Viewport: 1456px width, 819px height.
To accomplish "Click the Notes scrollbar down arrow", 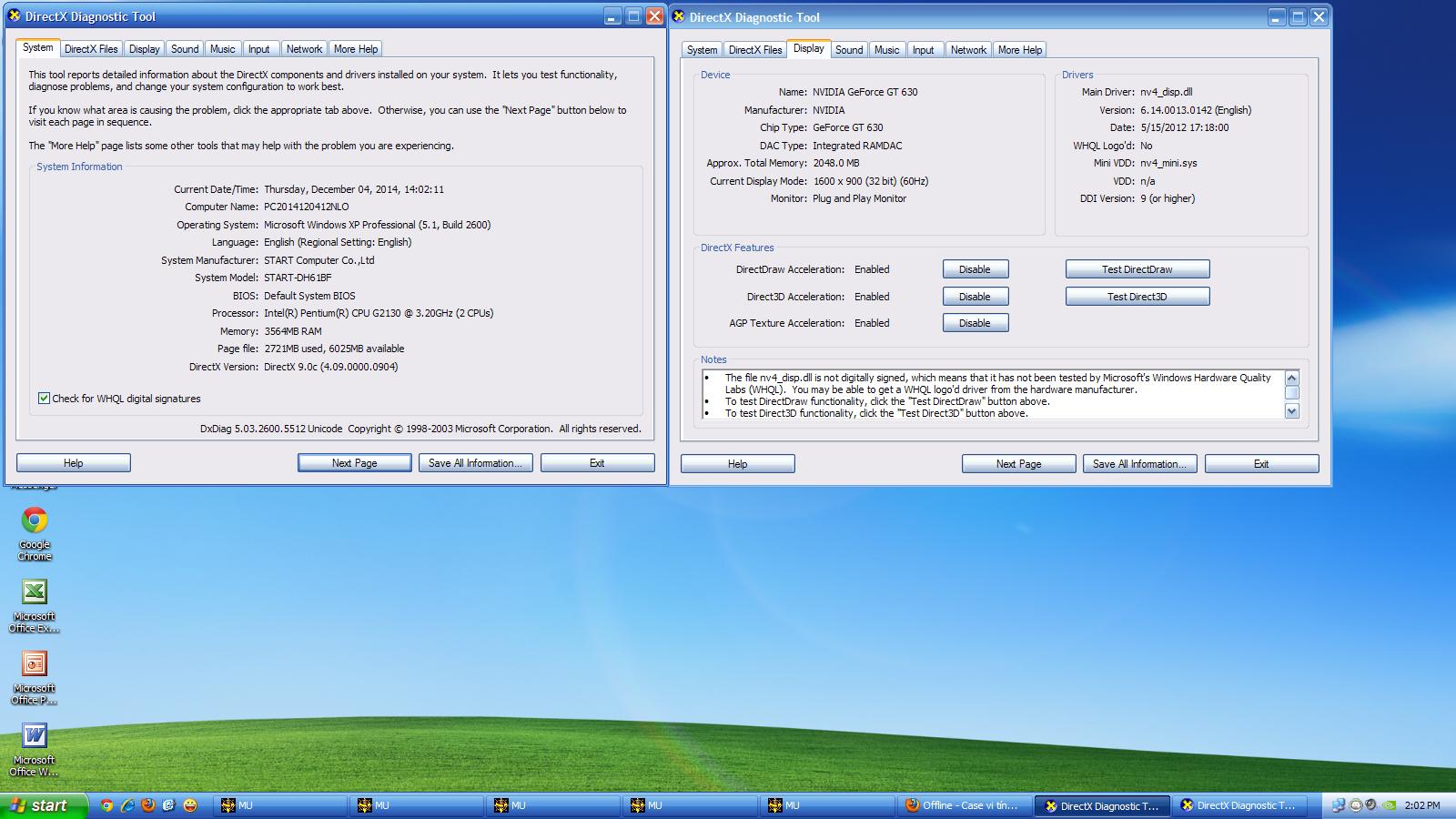I will pos(1291,411).
